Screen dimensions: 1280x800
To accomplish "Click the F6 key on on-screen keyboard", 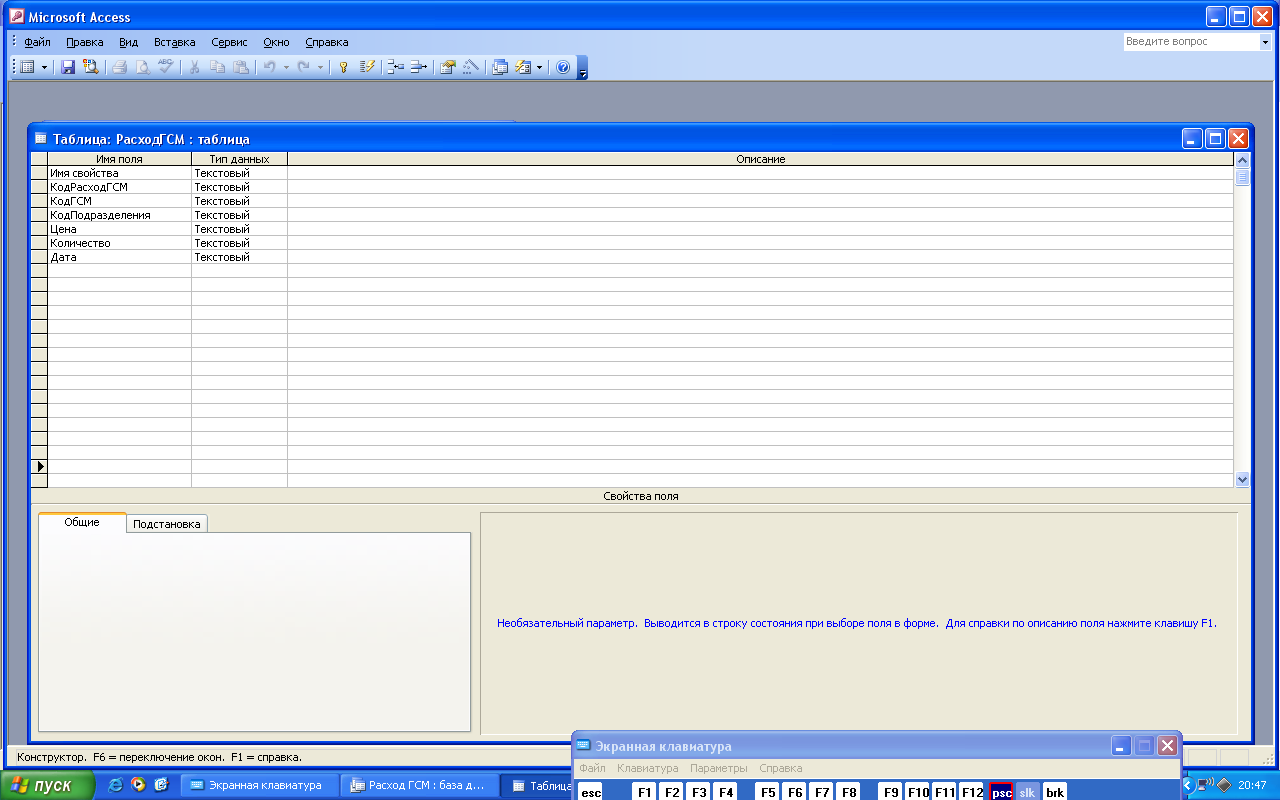I will click(794, 792).
